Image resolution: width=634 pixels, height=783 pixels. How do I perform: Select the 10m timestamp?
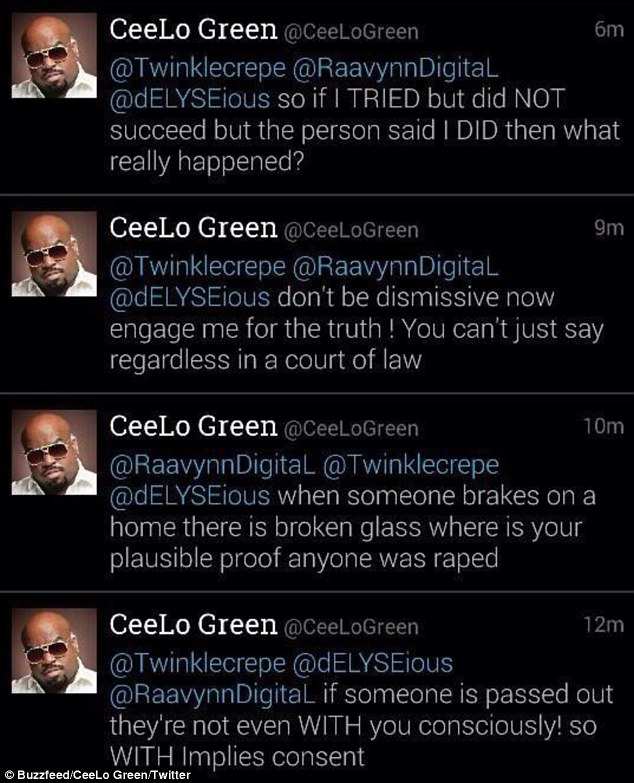pos(602,428)
